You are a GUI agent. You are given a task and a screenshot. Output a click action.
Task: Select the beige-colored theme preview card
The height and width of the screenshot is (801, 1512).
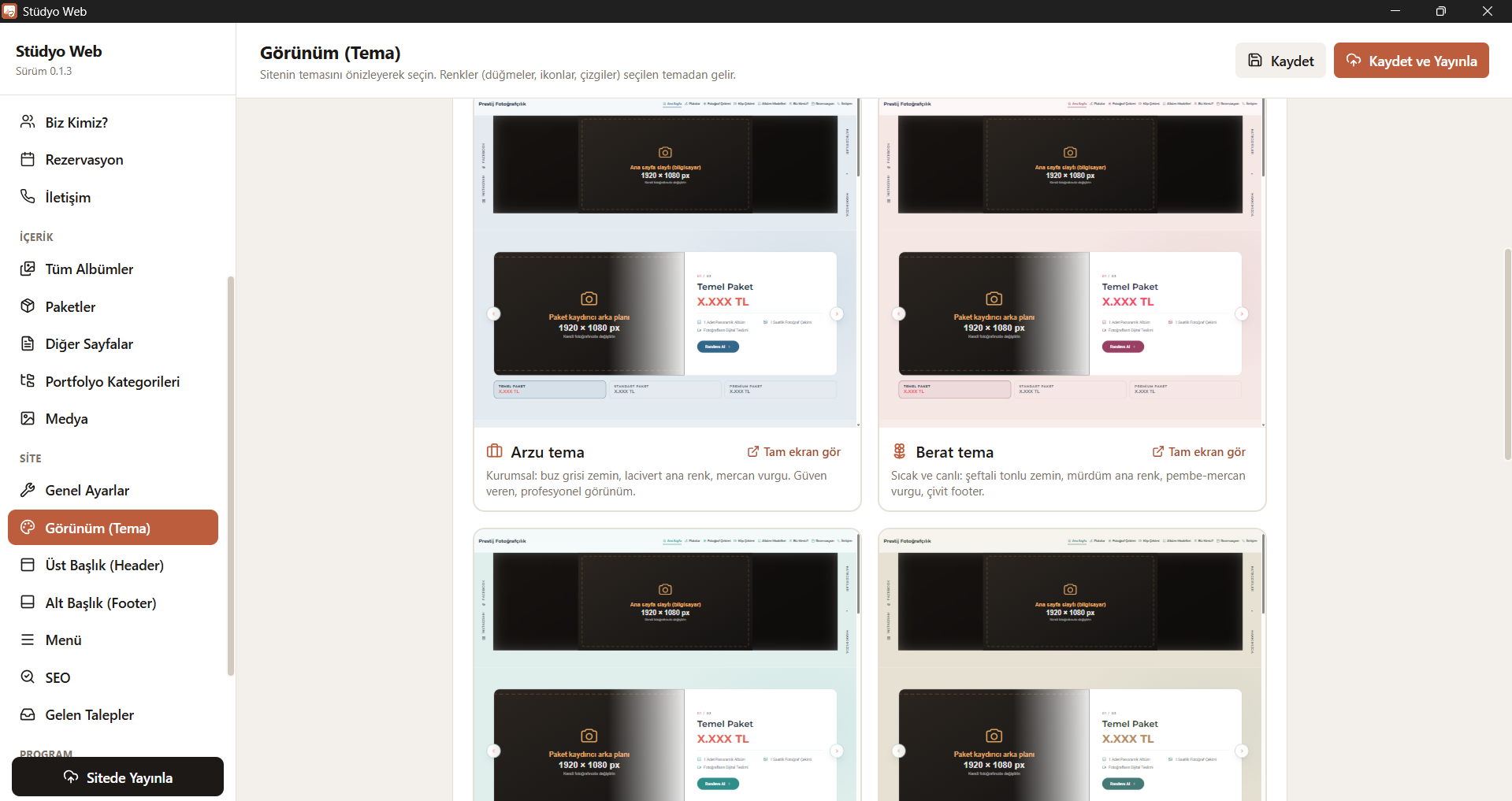point(1072,666)
